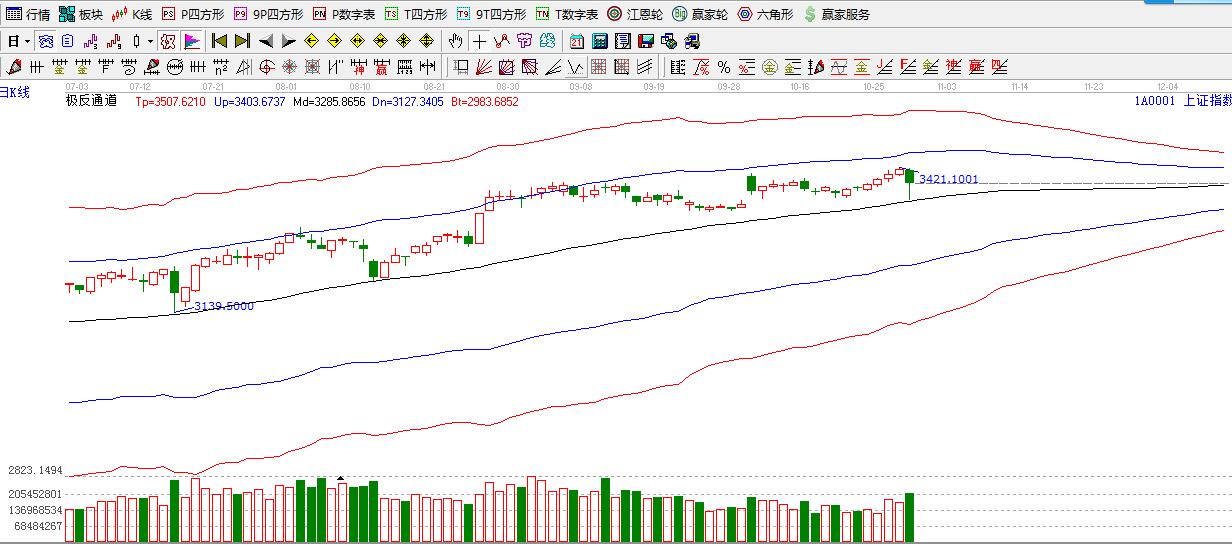Click the 1A0001 上证指数 stock label

[1181, 100]
